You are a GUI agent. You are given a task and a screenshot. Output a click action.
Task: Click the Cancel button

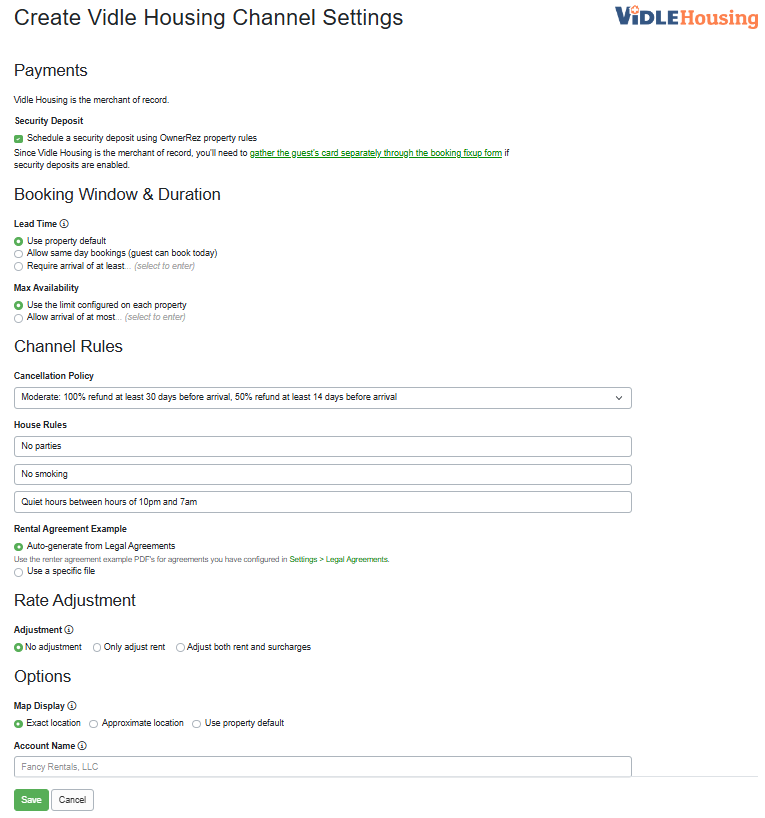pos(71,800)
